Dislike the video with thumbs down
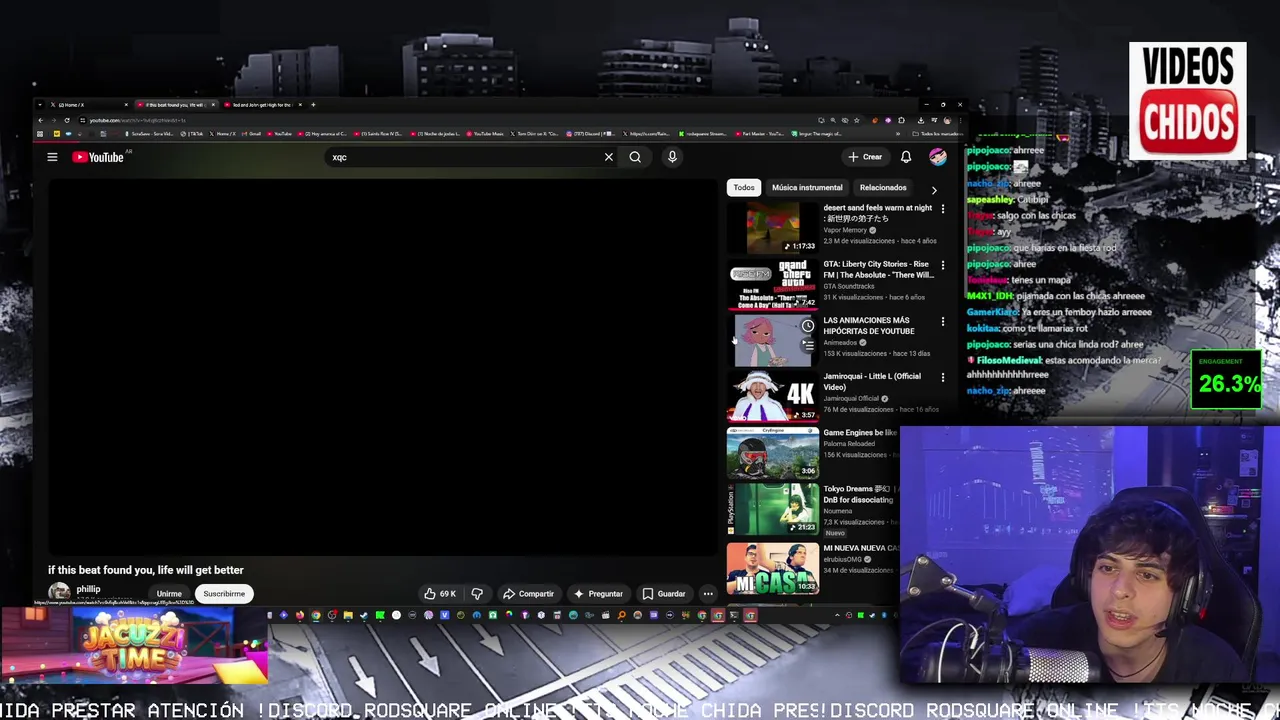The height and width of the screenshot is (720, 1280). click(477, 594)
